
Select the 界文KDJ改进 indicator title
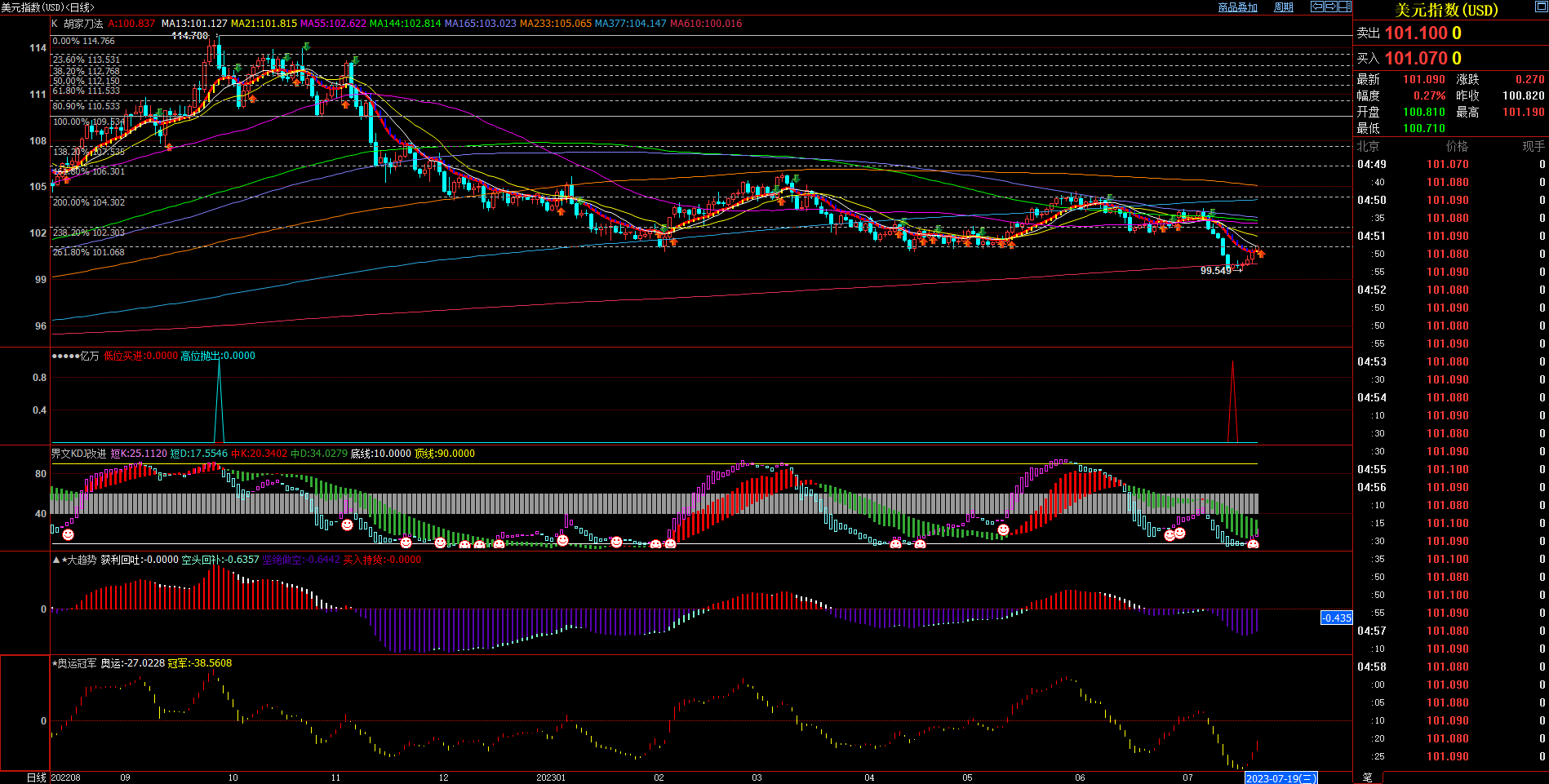79,454
